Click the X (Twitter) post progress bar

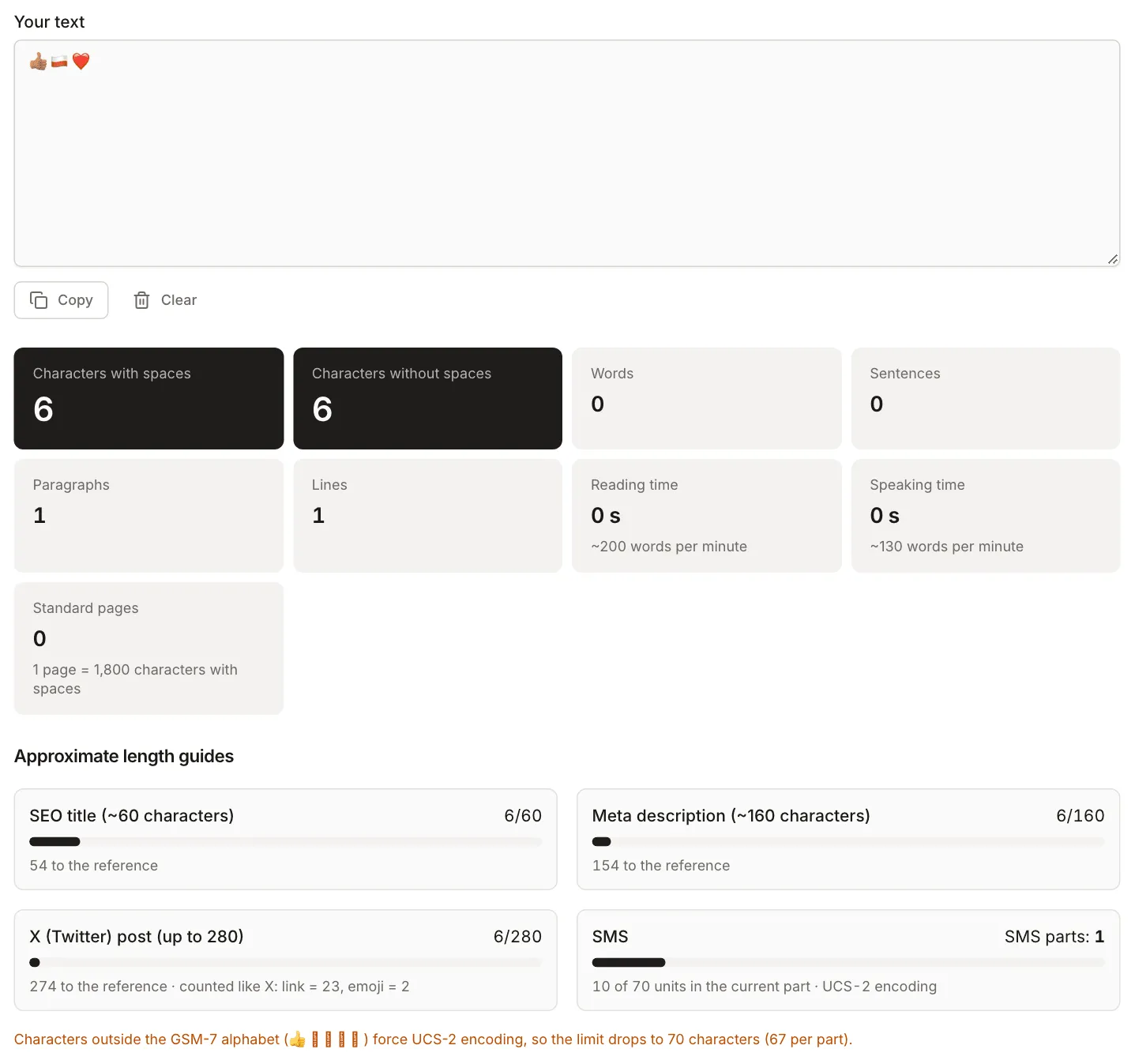pos(286,962)
